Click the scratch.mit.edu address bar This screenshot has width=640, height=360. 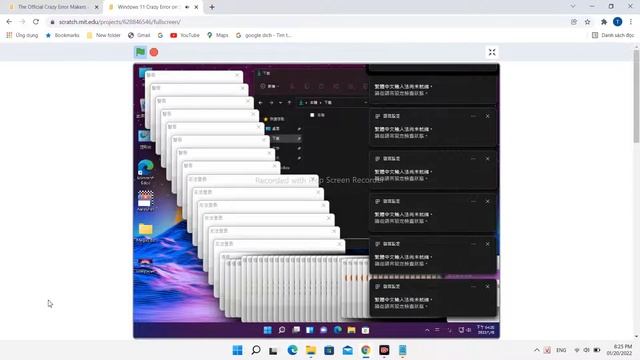(306, 22)
